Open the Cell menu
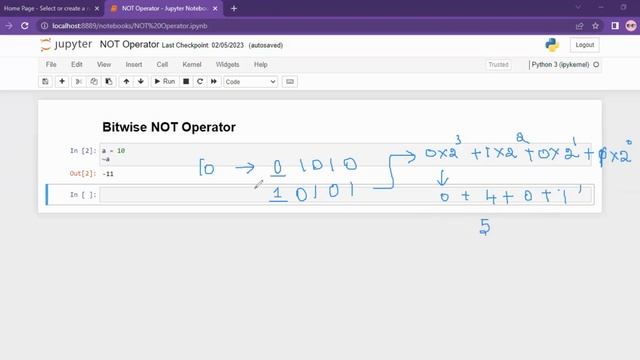This screenshot has height=360, width=640. pos(162,64)
